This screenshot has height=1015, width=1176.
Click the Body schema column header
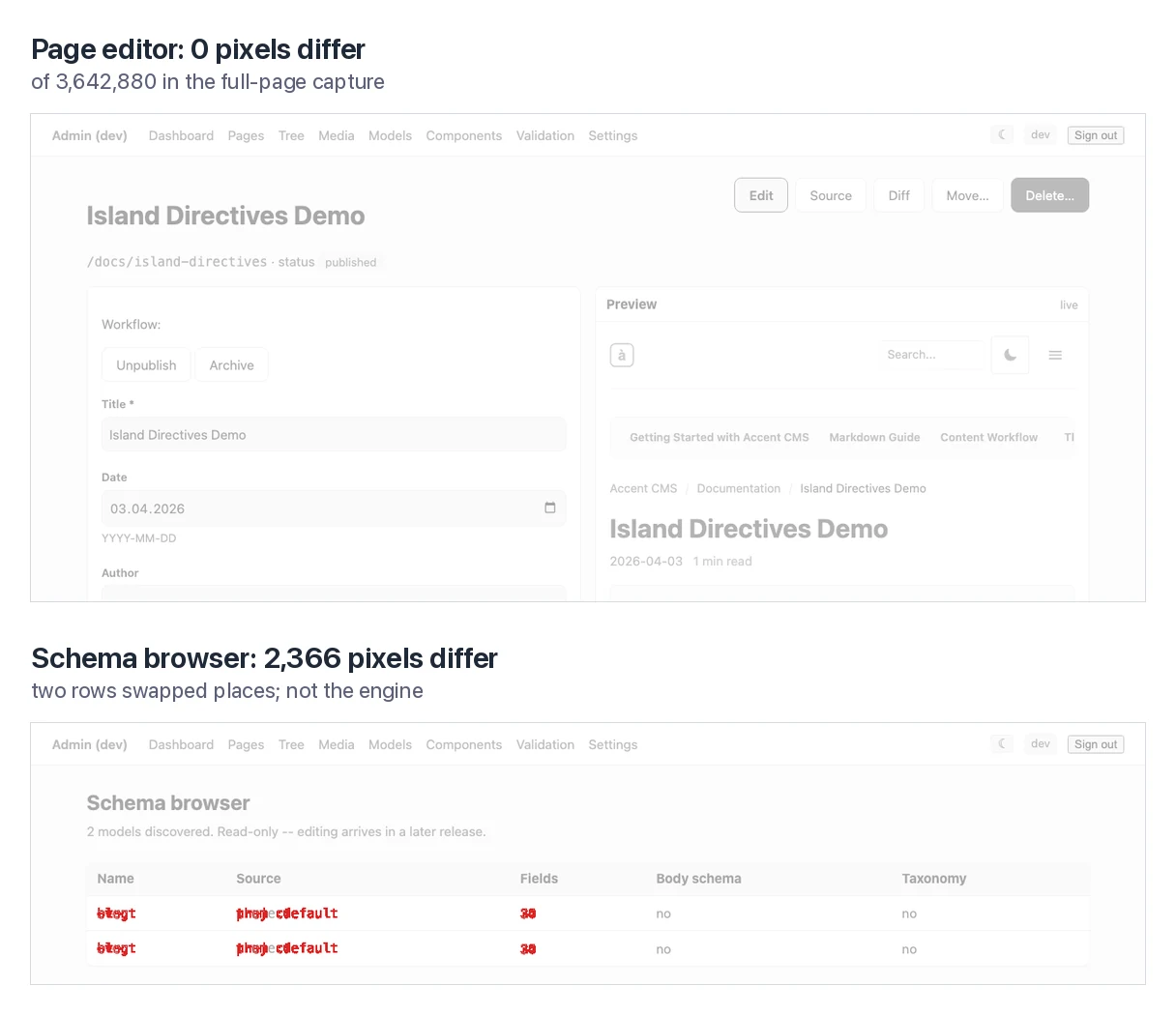tap(698, 879)
